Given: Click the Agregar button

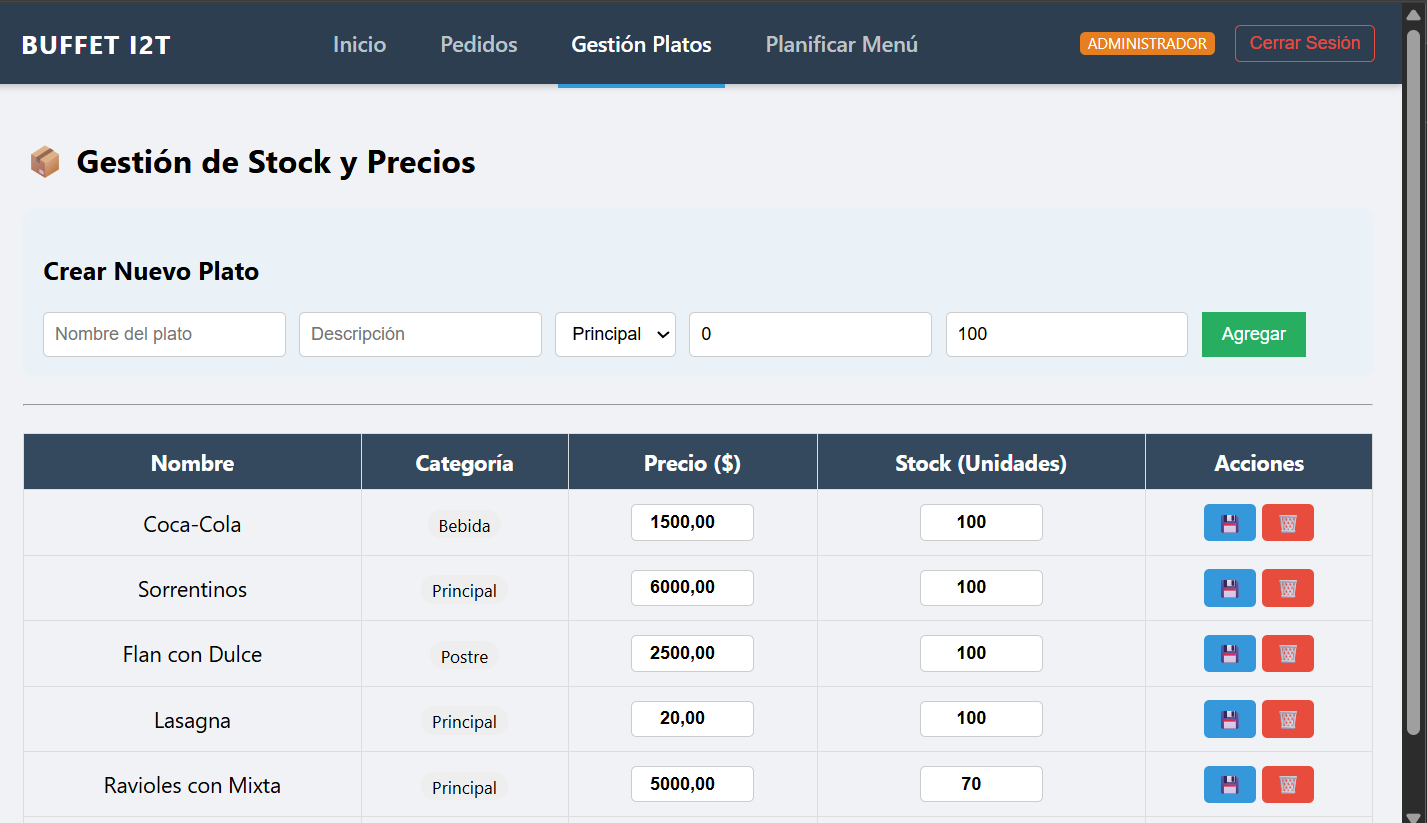Looking at the screenshot, I should coord(1253,334).
